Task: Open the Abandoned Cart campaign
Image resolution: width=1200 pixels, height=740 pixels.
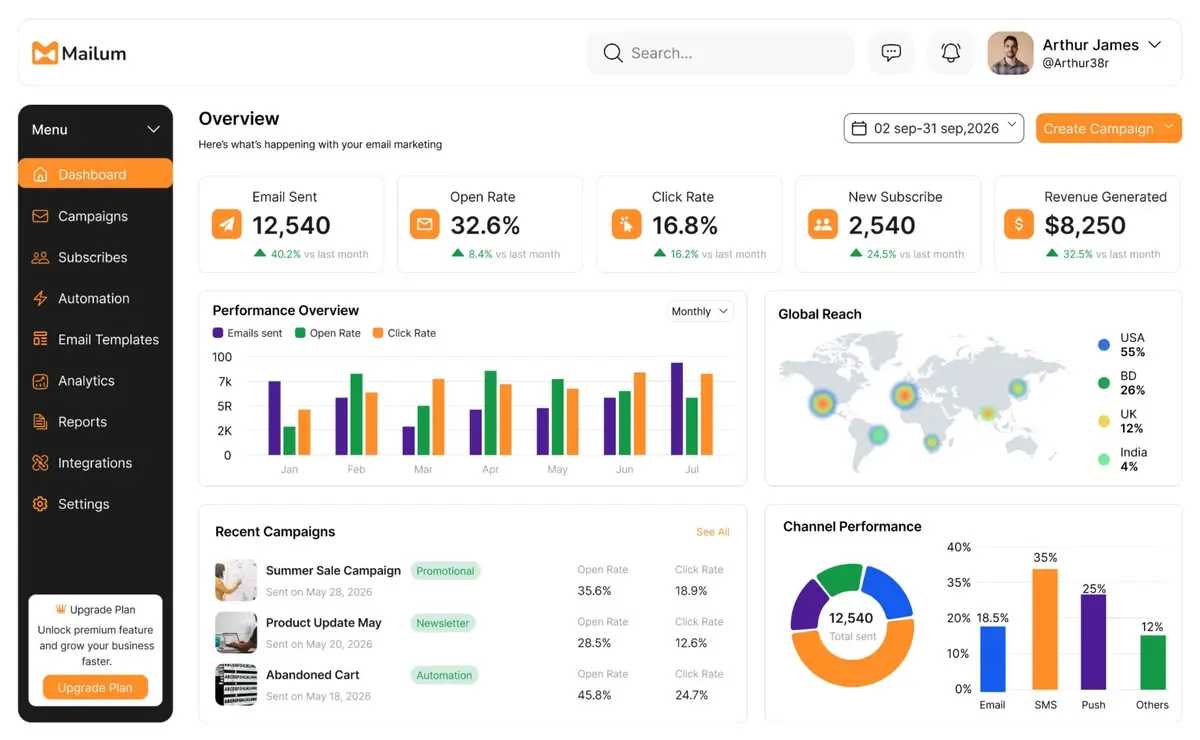Action: click(x=312, y=674)
